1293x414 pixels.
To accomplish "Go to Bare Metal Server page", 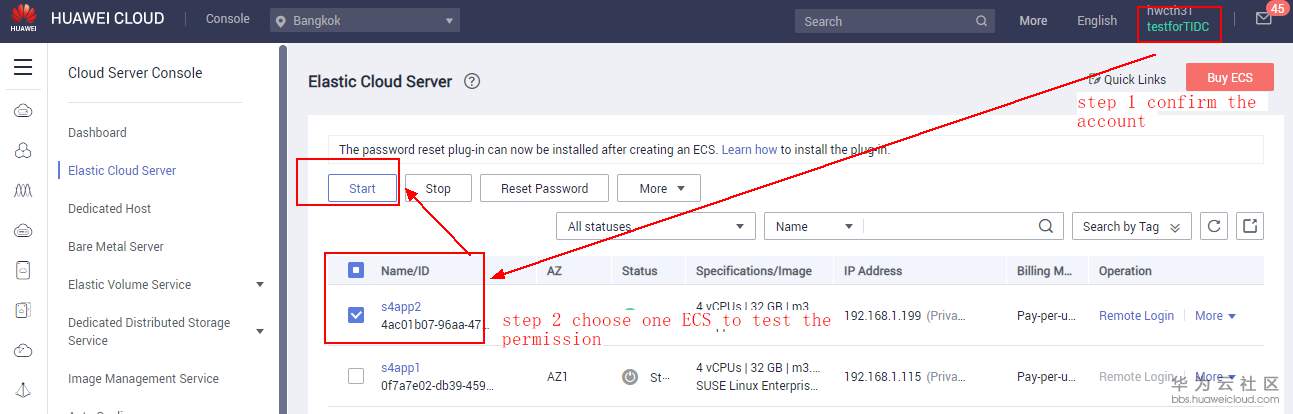I will tap(115, 247).
